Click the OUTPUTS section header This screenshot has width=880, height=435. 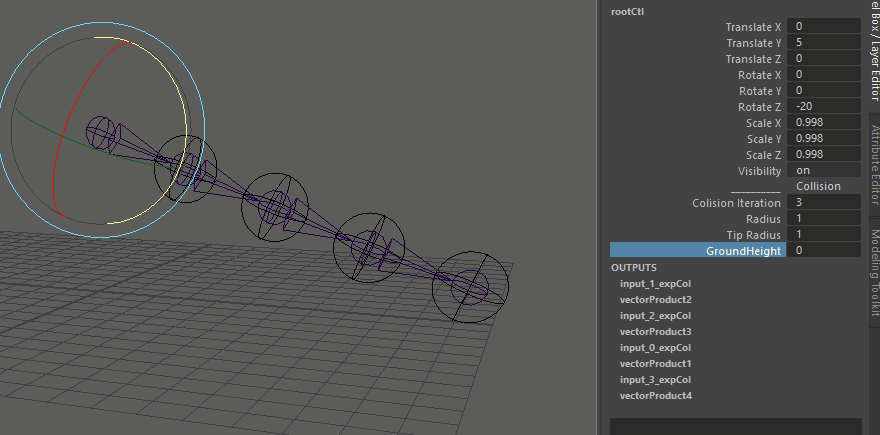[634, 268]
